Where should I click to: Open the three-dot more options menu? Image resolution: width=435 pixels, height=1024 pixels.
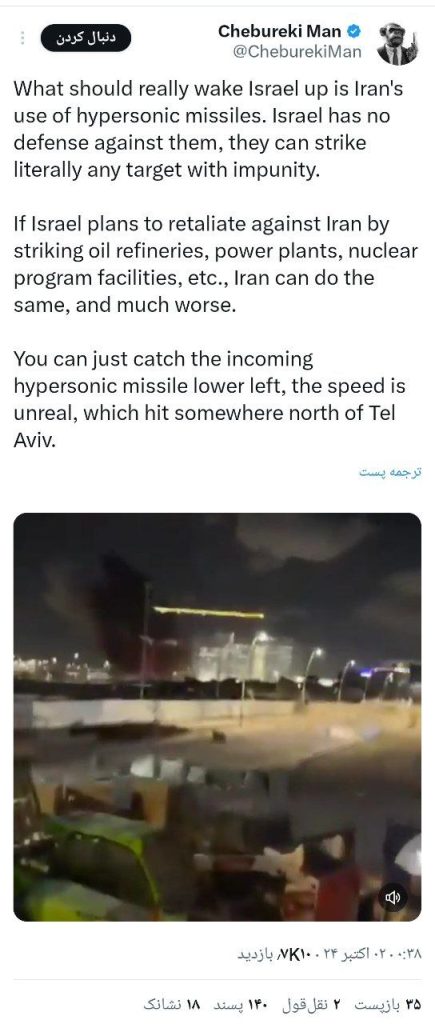pos(22,38)
